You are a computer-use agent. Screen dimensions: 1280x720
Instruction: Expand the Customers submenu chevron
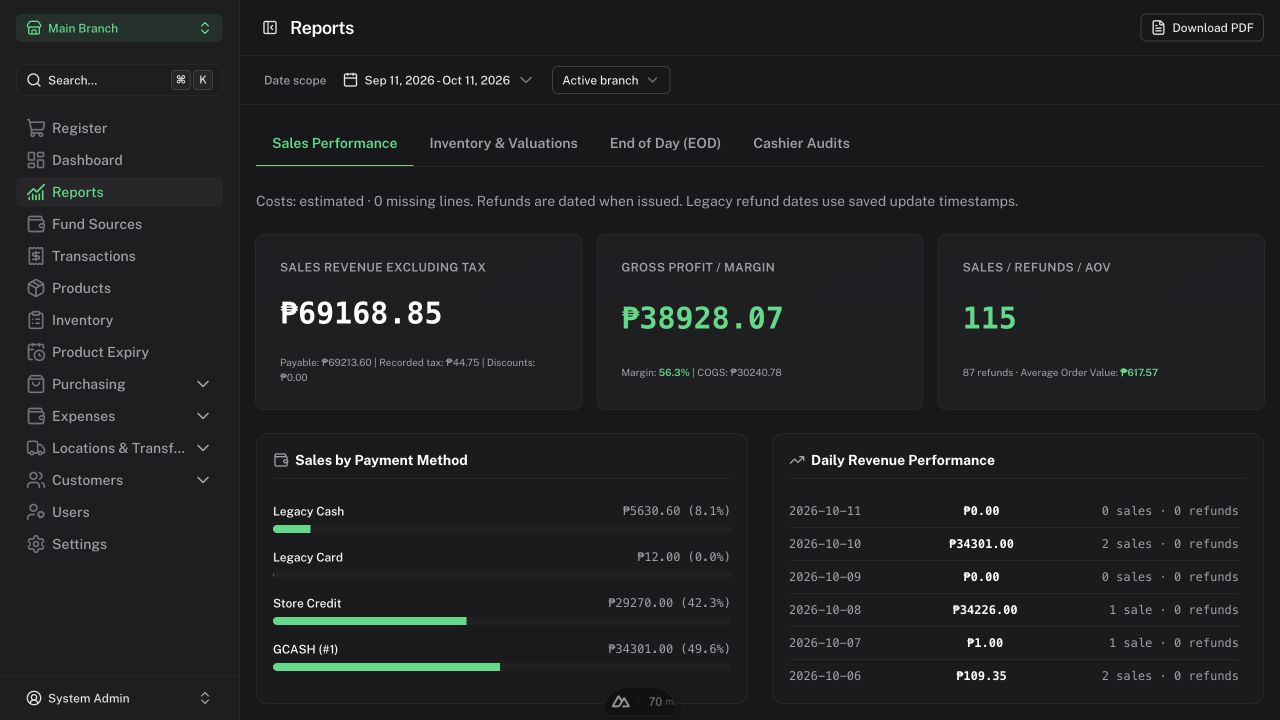[203, 480]
